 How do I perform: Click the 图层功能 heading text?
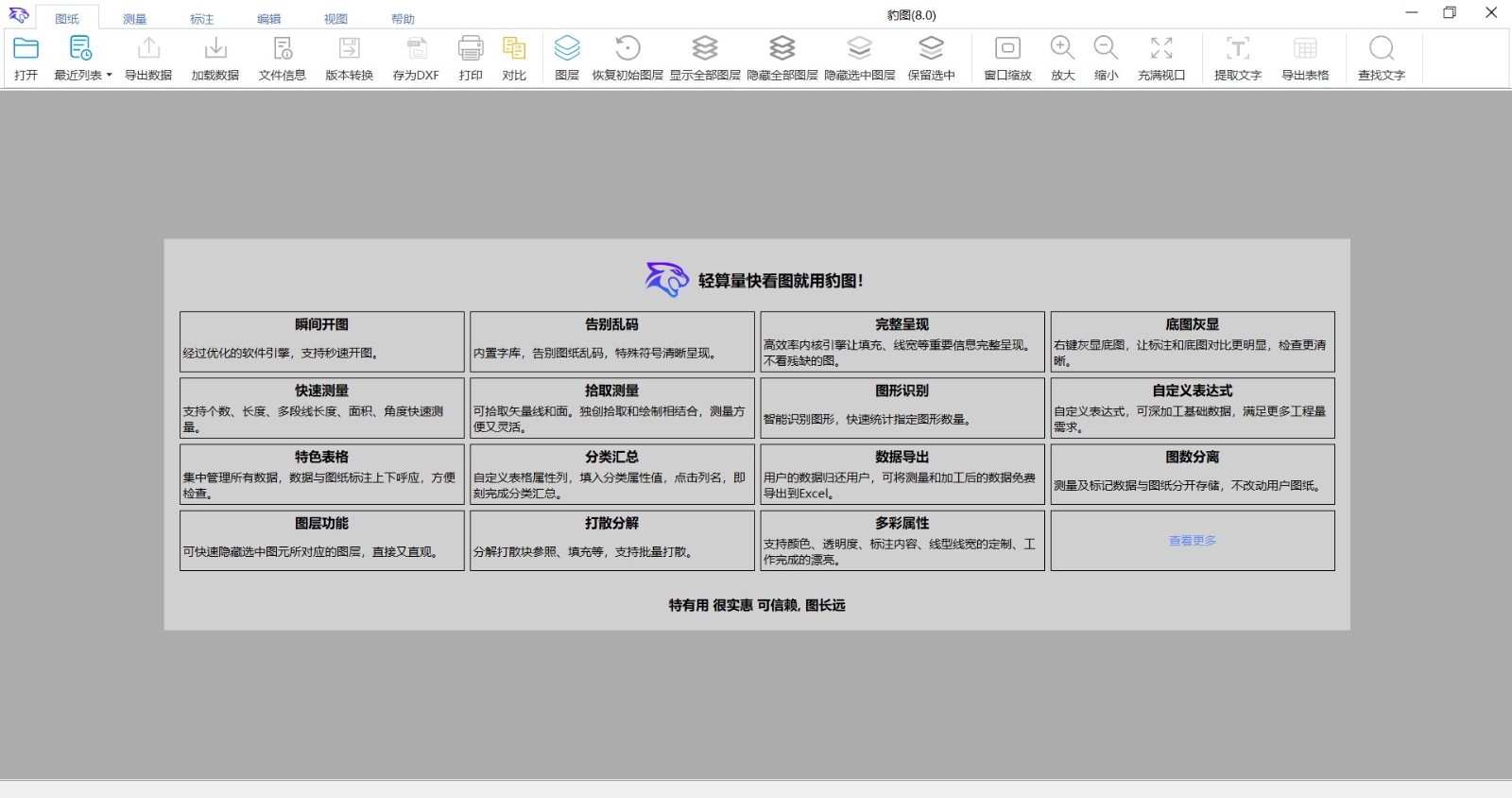(322, 523)
